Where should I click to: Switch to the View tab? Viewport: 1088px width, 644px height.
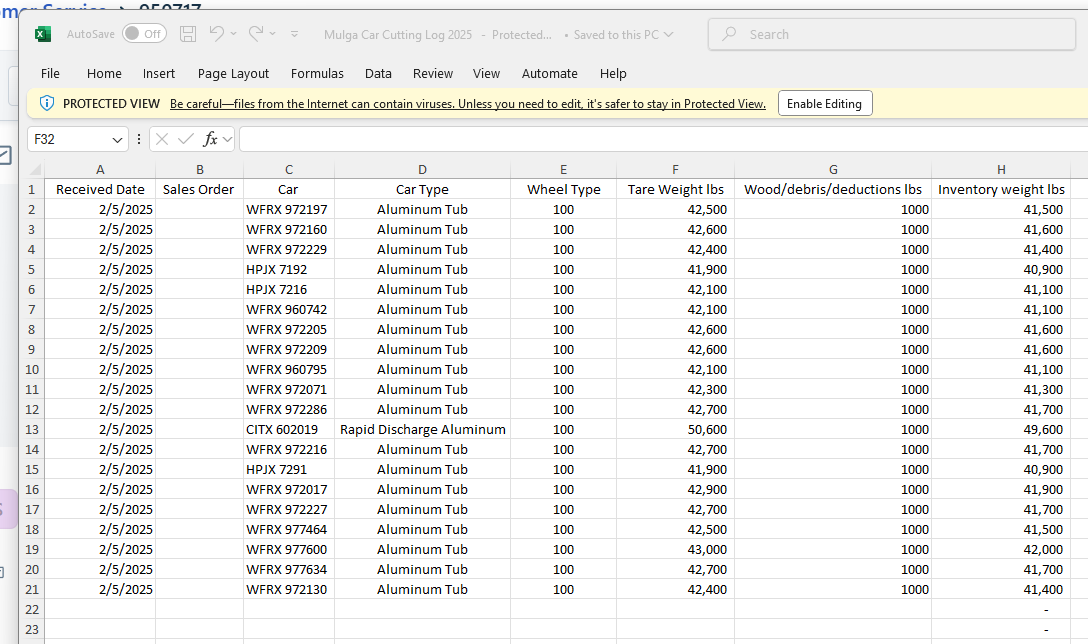pos(486,74)
